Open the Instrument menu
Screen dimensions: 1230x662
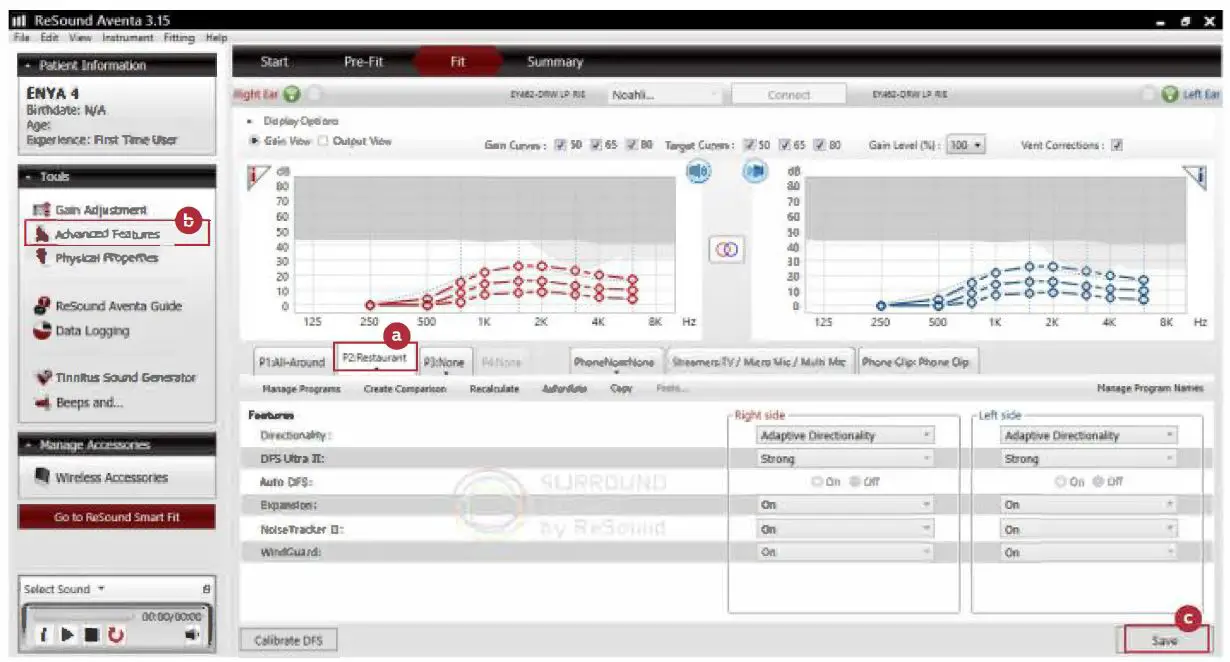coord(127,37)
